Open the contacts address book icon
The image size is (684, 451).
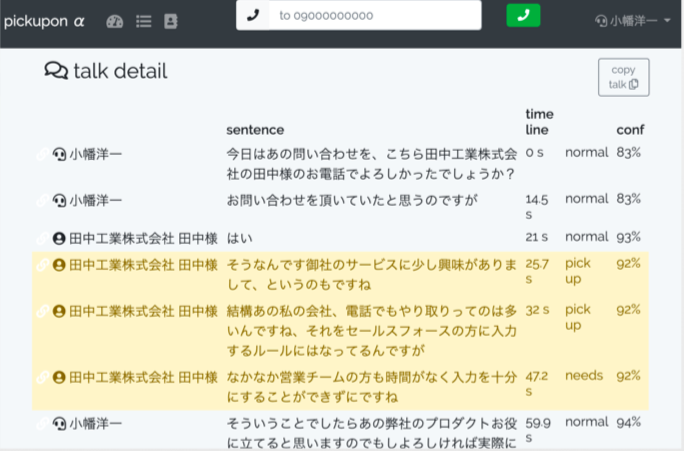pyautogui.click(x=170, y=20)
